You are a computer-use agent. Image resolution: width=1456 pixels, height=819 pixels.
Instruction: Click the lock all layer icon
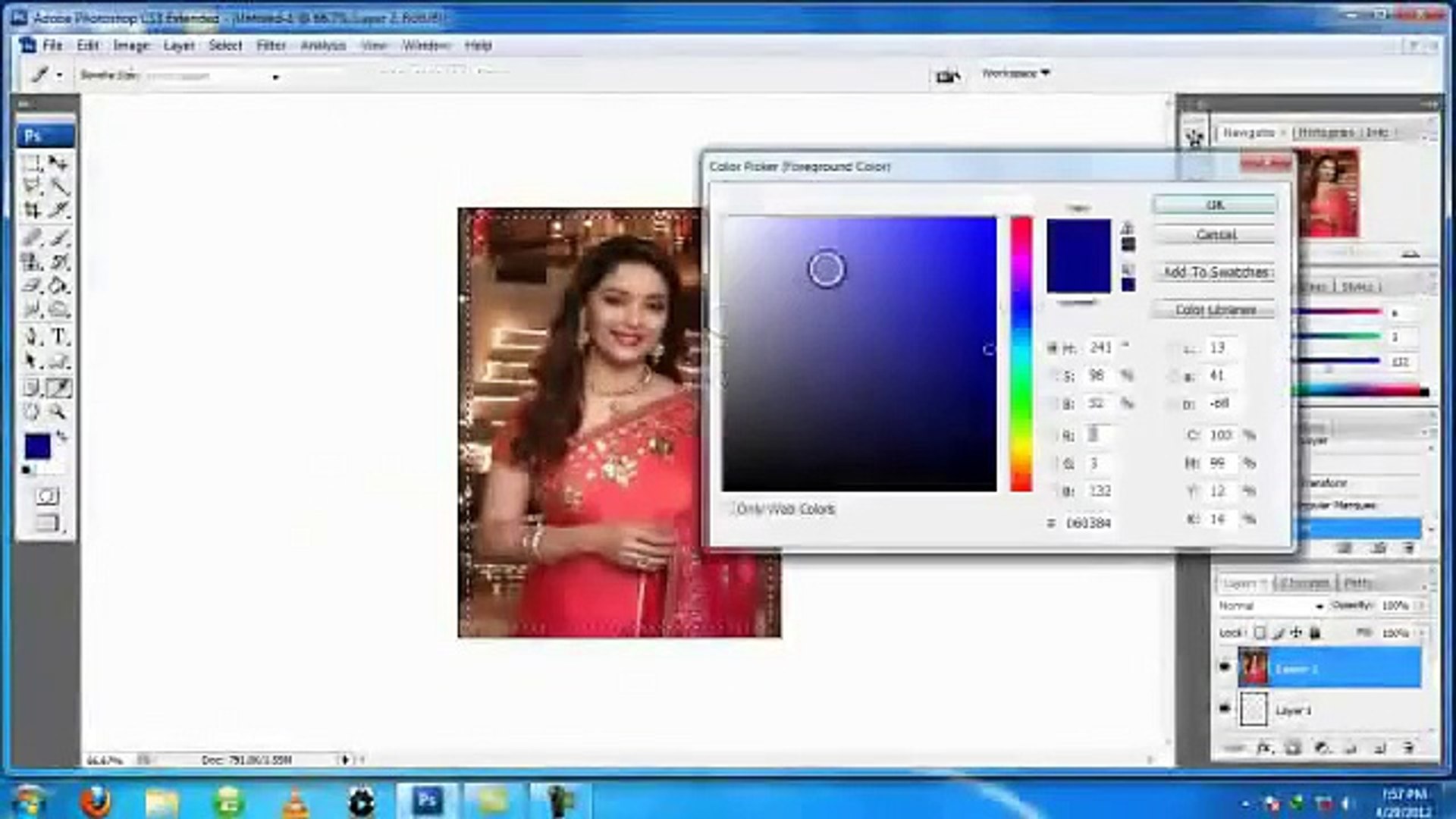click(1316, 632)
